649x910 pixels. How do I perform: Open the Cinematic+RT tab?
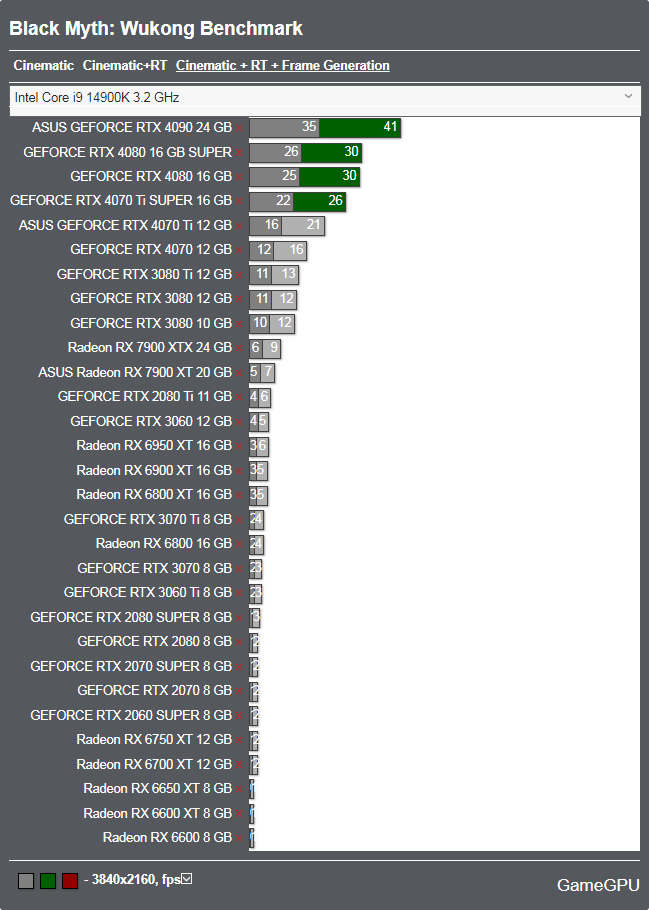(x=125, y=66)
